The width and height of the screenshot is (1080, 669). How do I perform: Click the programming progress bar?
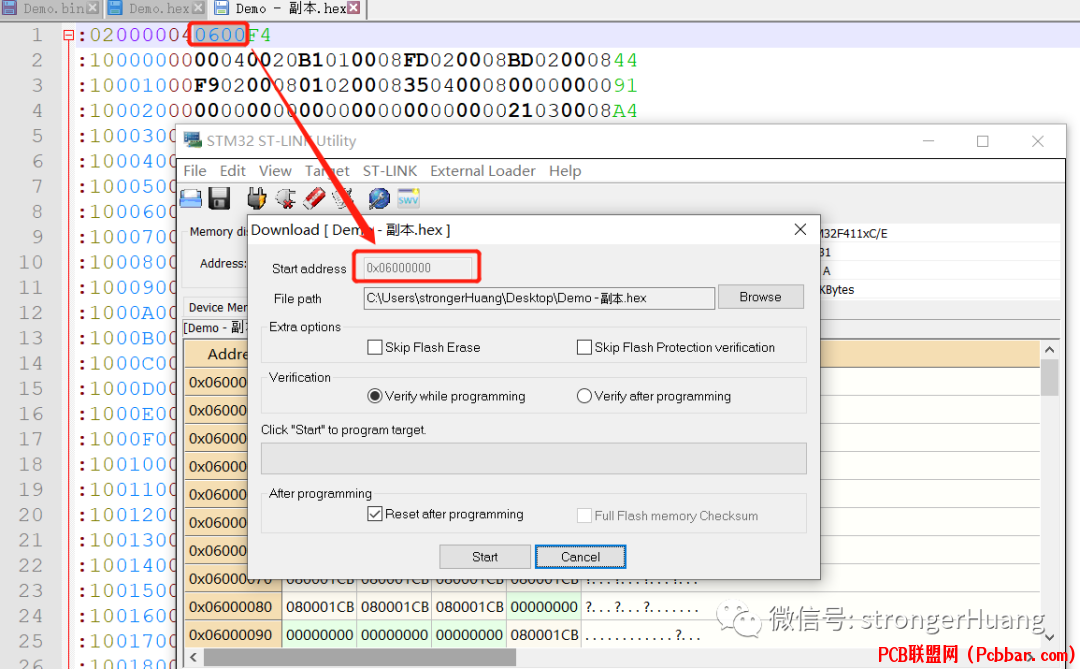pos(534,458)
